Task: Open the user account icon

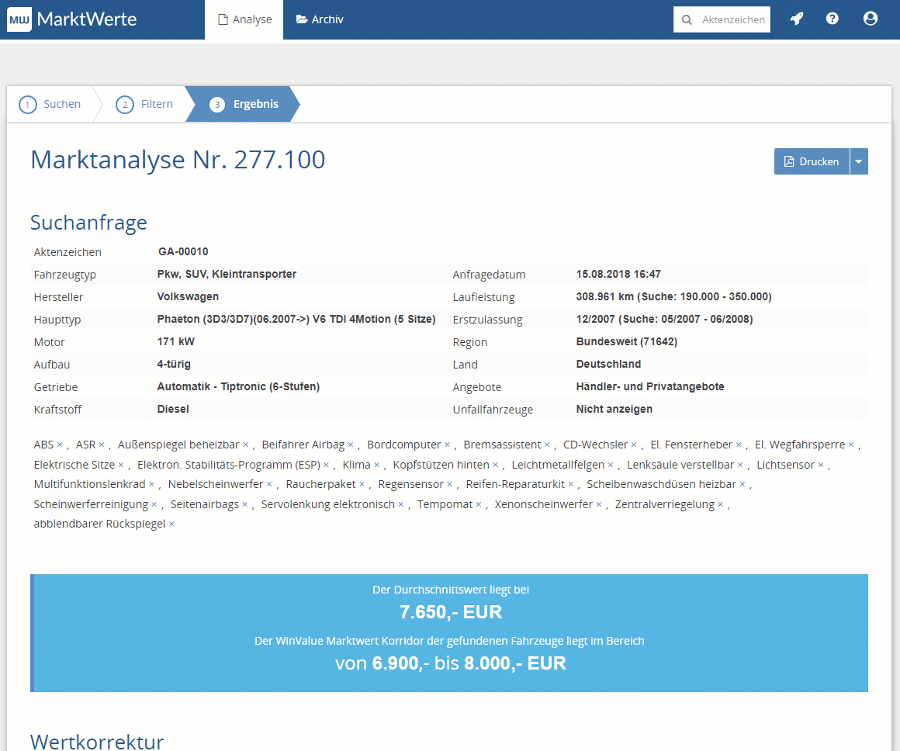Action: pos(870,19)
